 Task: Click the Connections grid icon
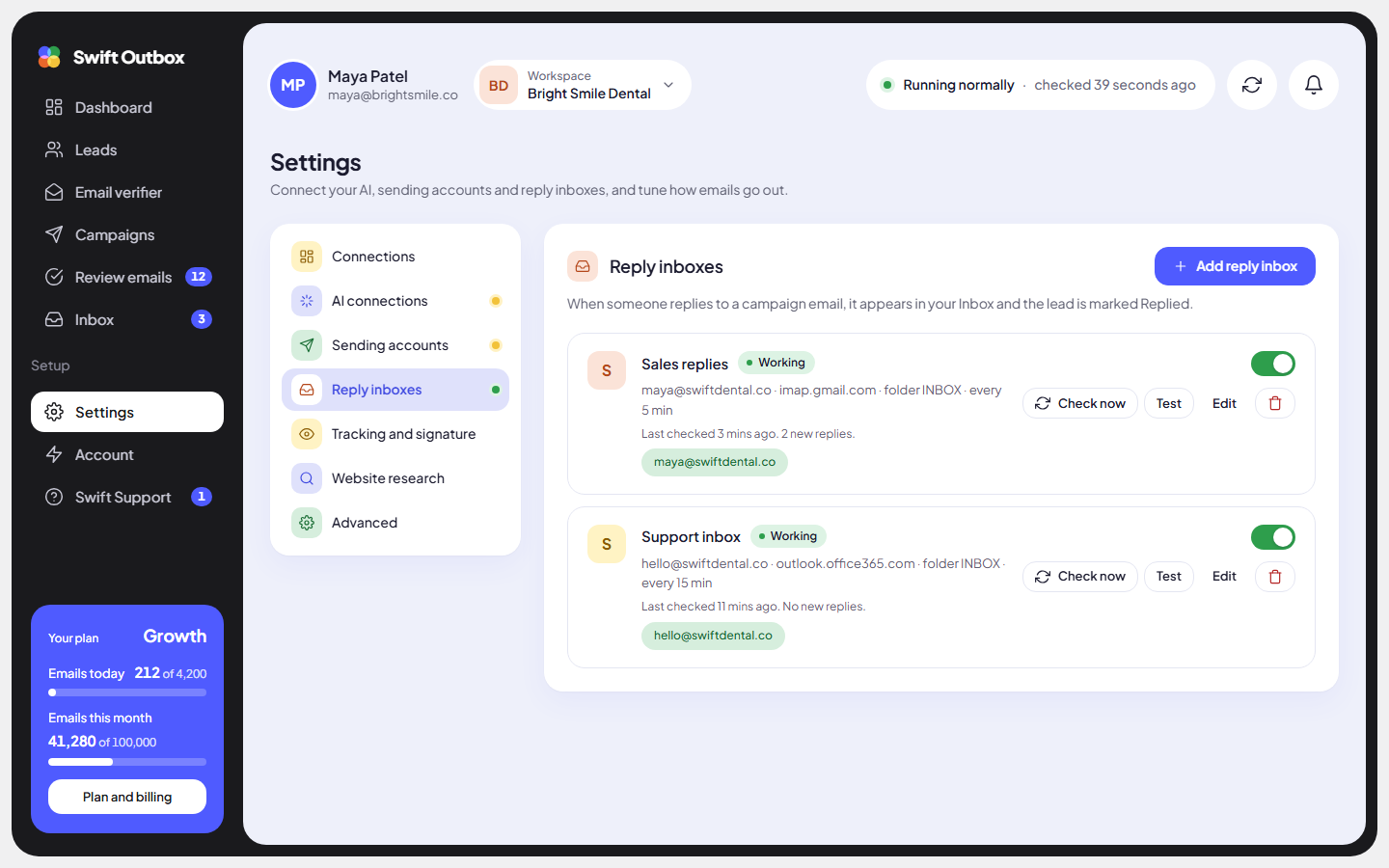[x=307, y=257]
